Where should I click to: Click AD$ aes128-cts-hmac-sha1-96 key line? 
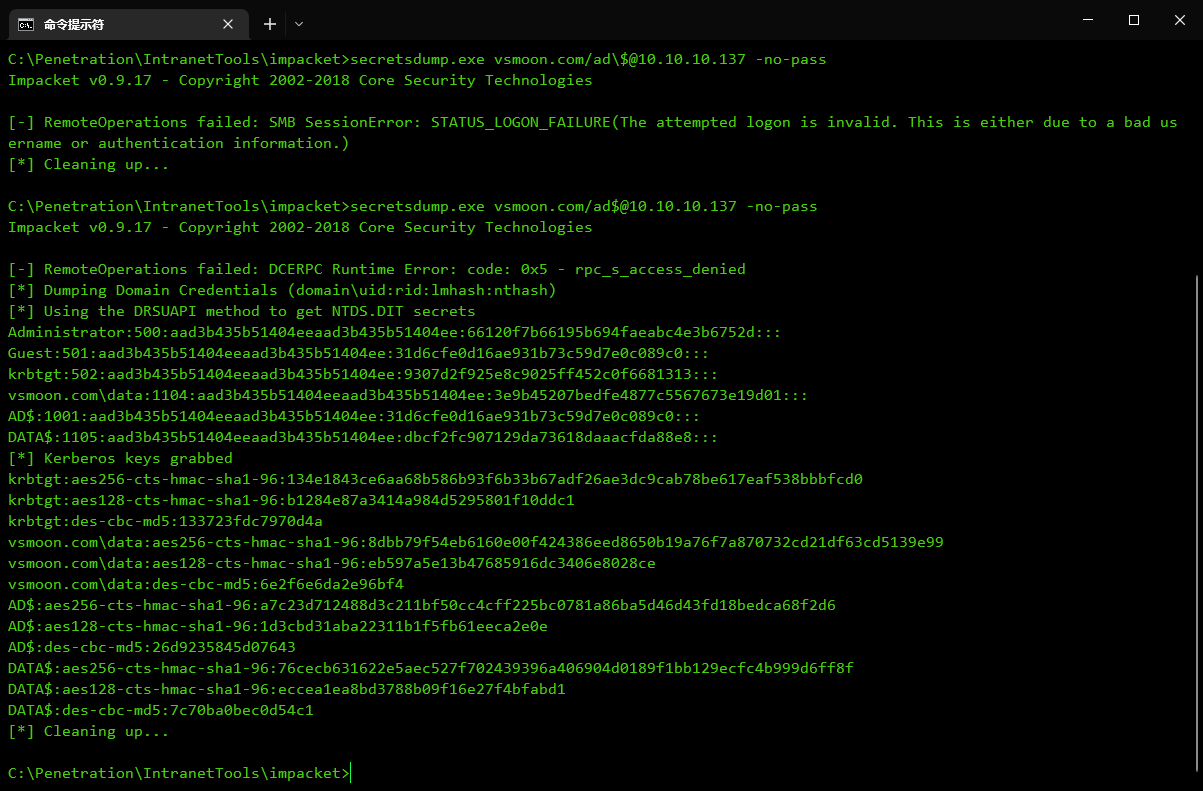(x=277, y=626)
